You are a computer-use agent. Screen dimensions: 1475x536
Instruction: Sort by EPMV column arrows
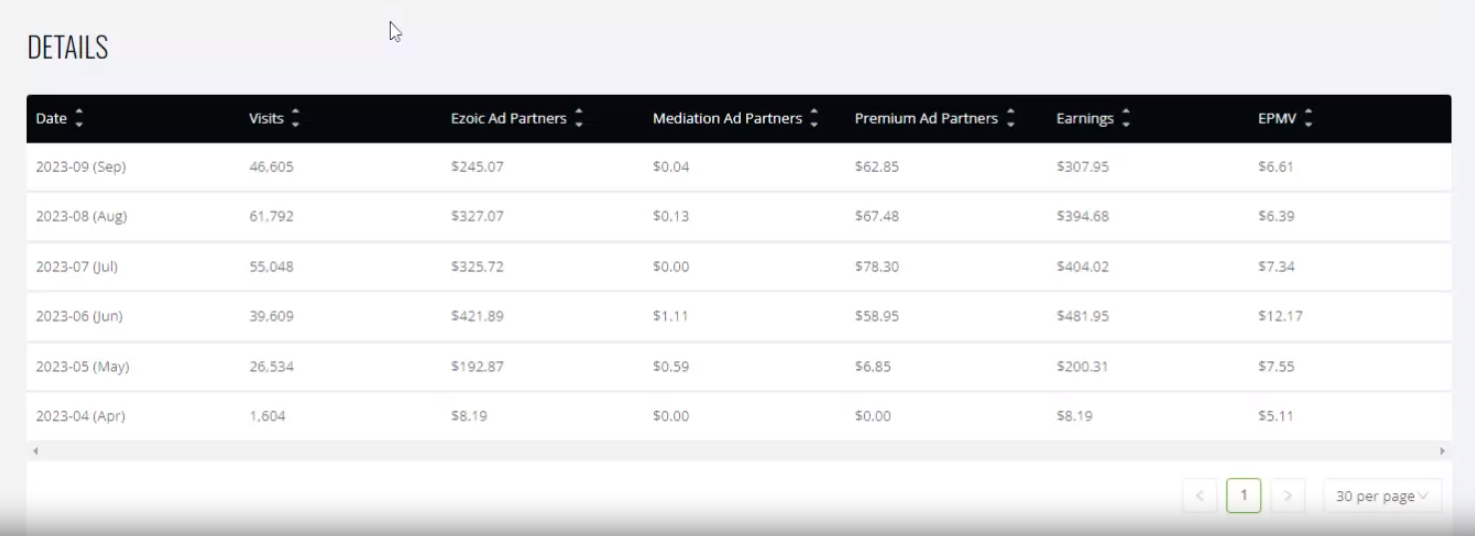coord(1308,119)
